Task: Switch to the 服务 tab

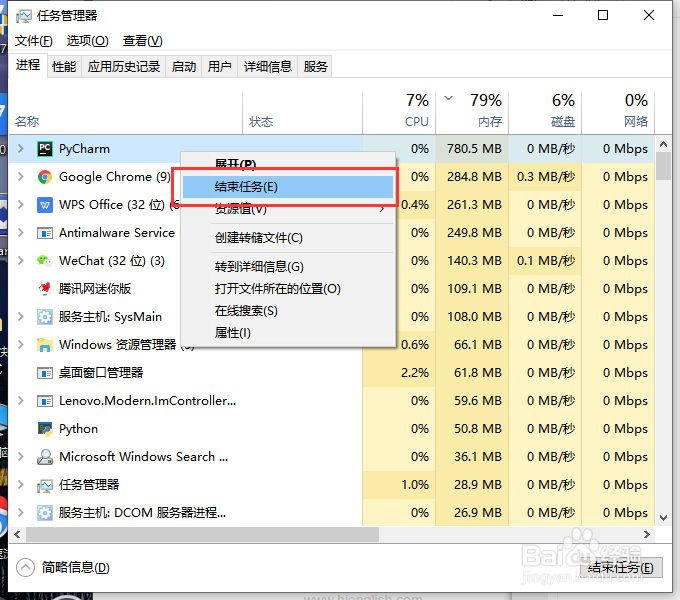Action: [x=315, y=67]
